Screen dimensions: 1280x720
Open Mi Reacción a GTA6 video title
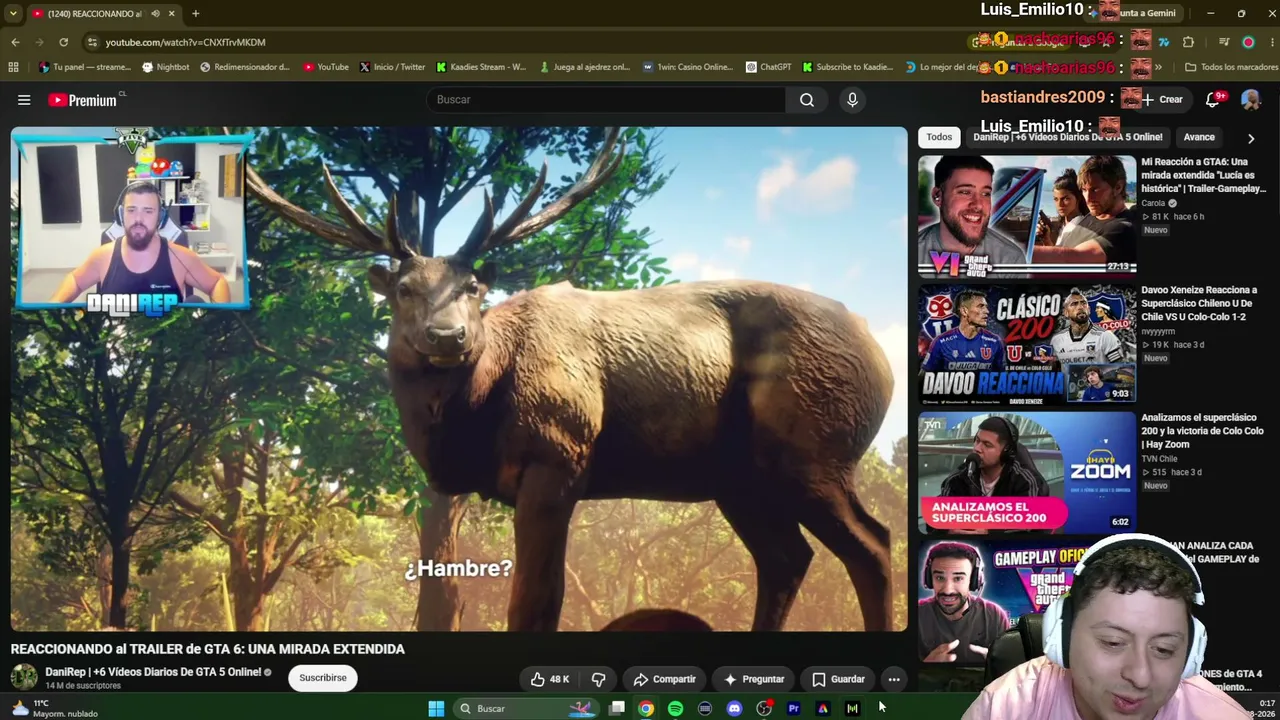tap(1204, 175)
